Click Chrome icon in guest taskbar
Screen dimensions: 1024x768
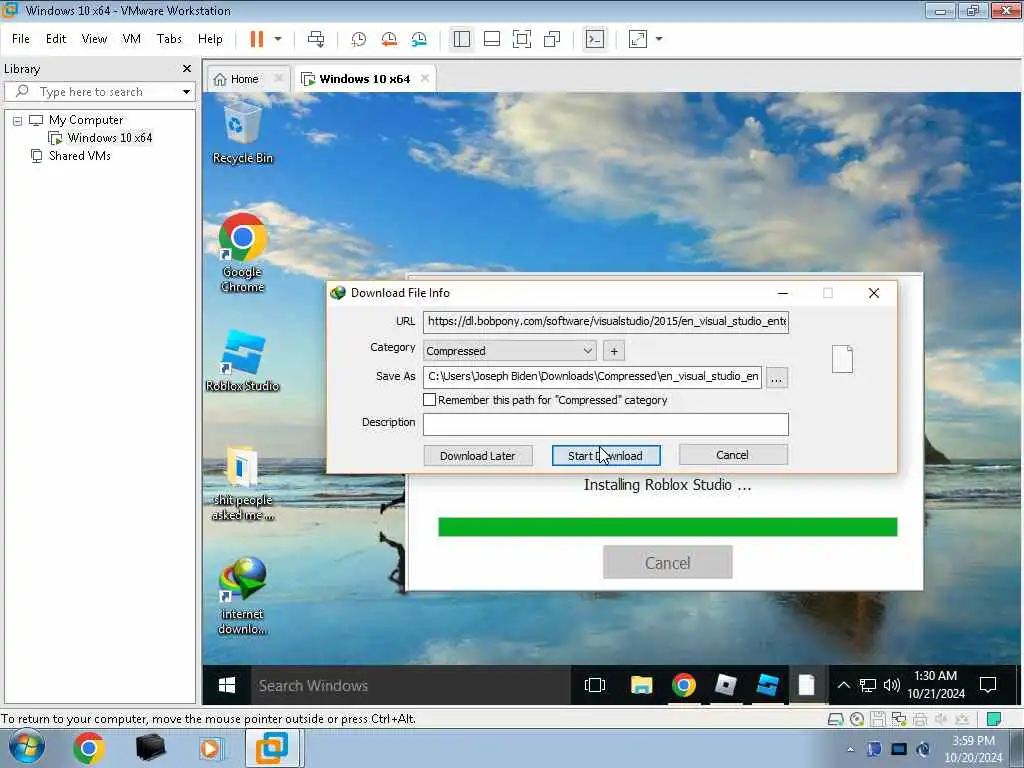(683, 685)
